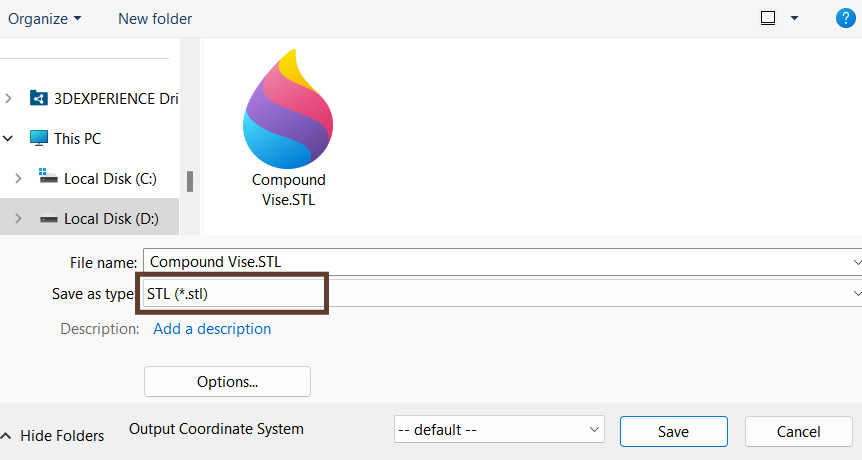The image size is (862, 460).
Task: Click the New folder button
Action: pos(155,18)
